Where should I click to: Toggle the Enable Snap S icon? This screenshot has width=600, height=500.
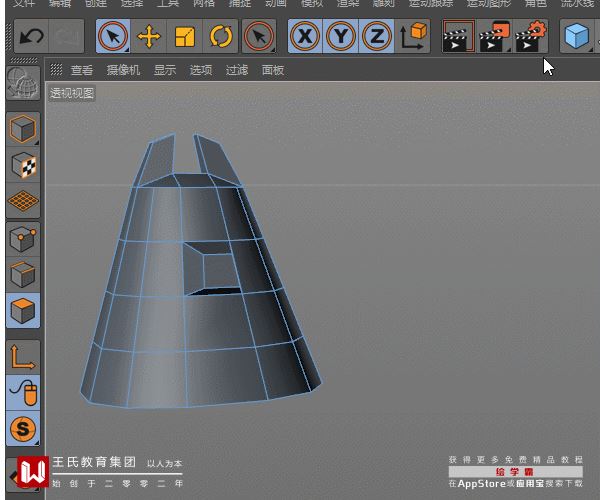[x=23, y=428]
